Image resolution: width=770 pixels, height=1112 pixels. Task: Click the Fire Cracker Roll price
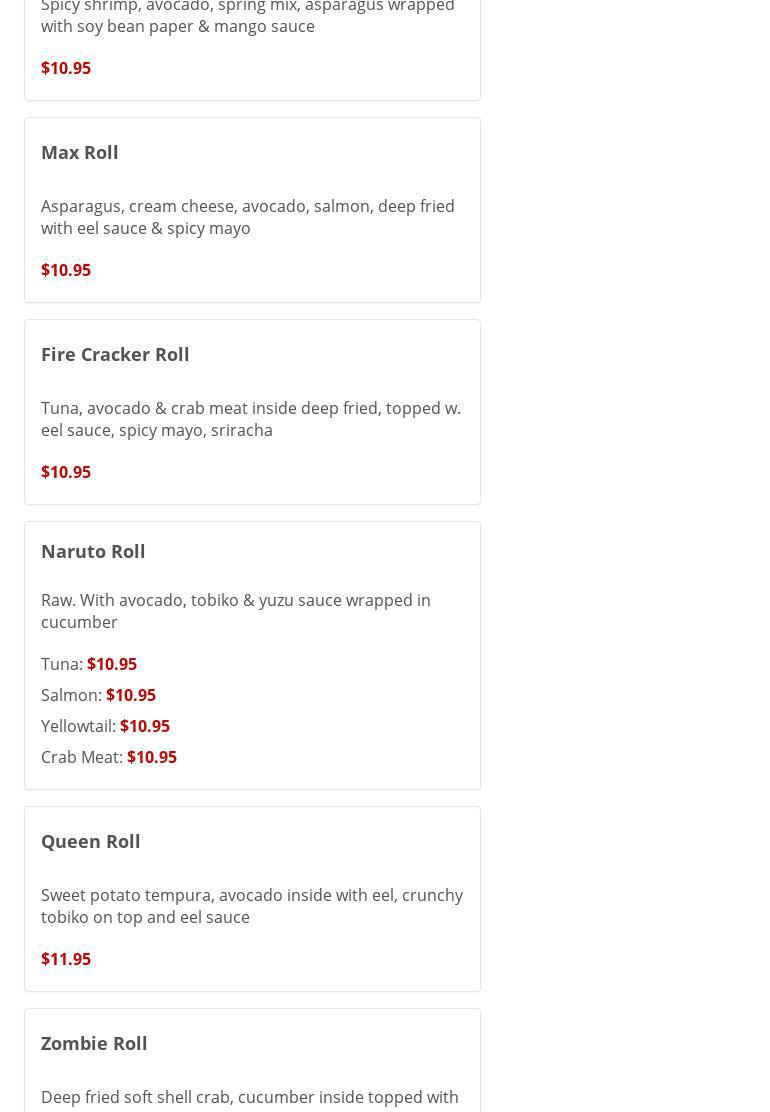coord(66,472)
